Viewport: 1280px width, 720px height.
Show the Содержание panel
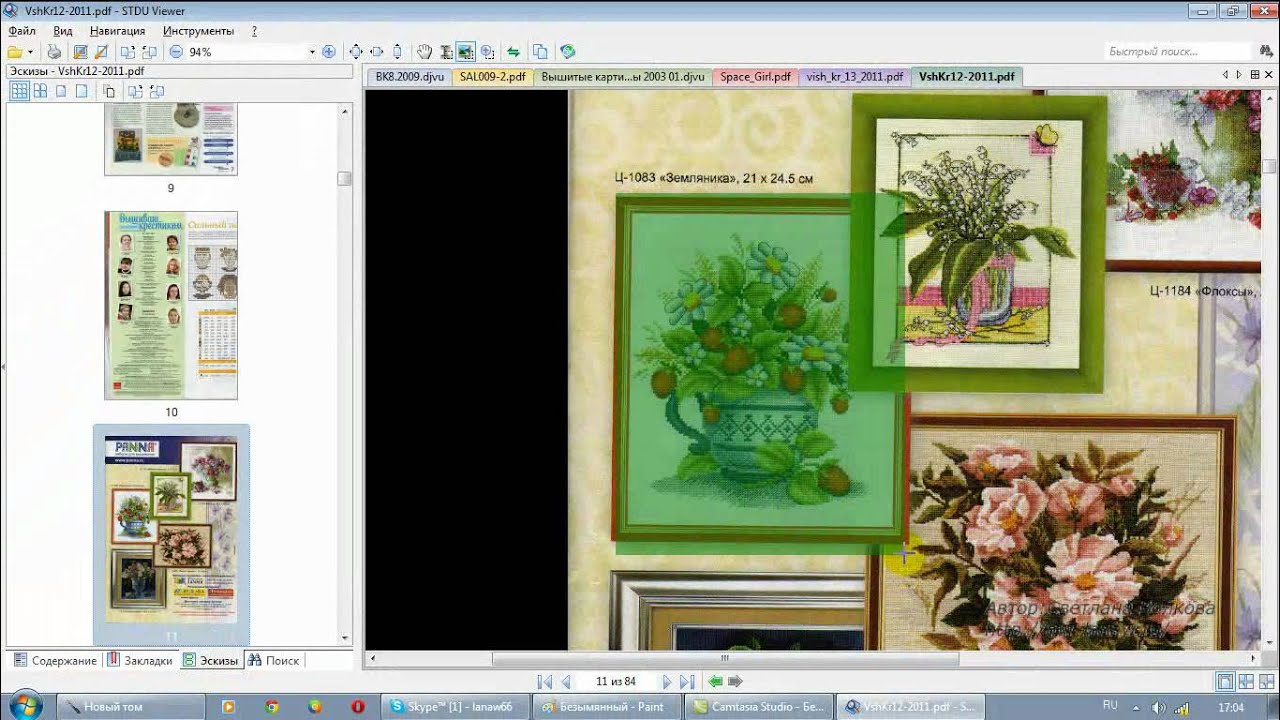click(x=54, y=660)
